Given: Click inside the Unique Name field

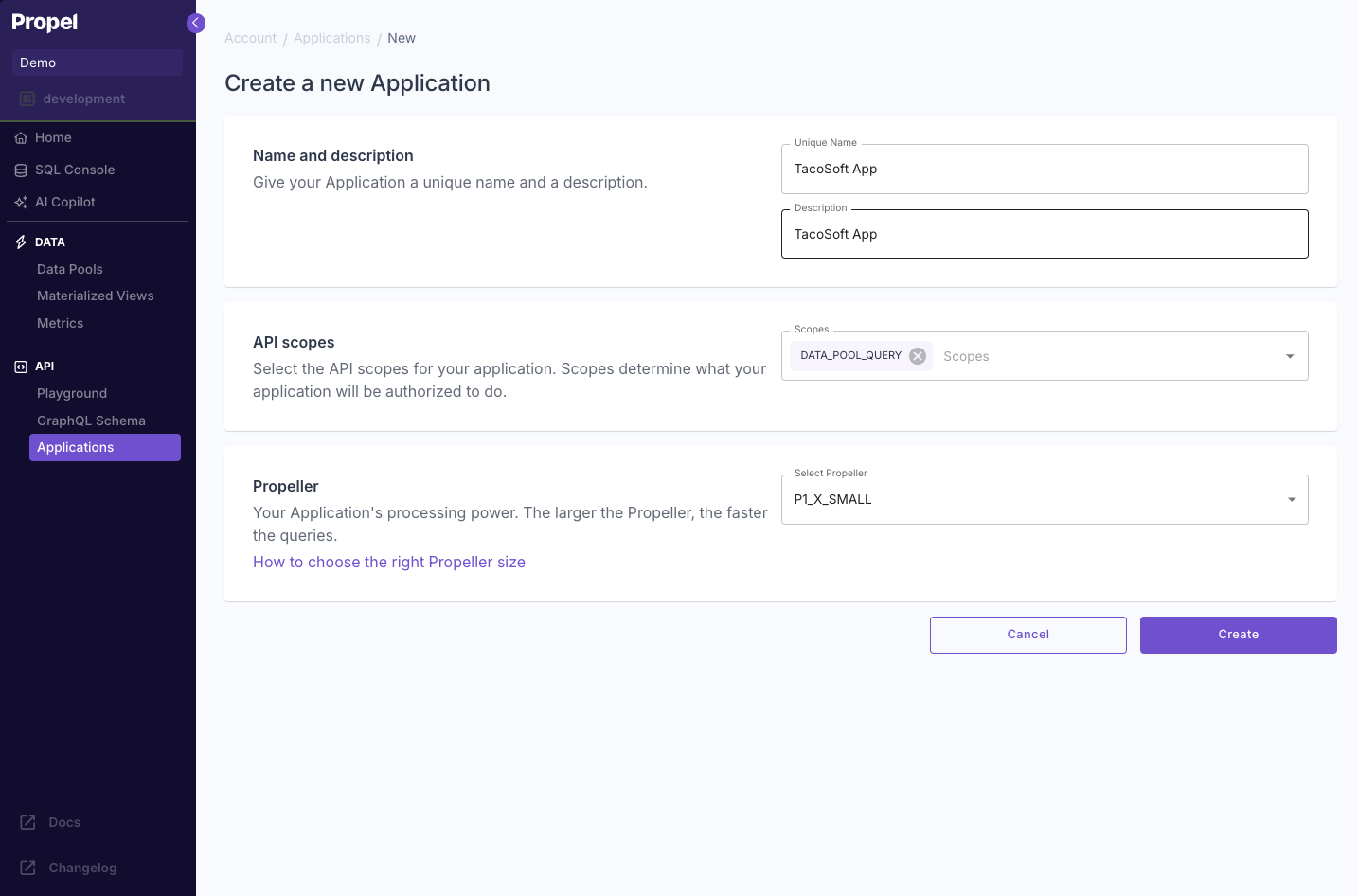Looking at the screenshot, I should point(1042,169).
